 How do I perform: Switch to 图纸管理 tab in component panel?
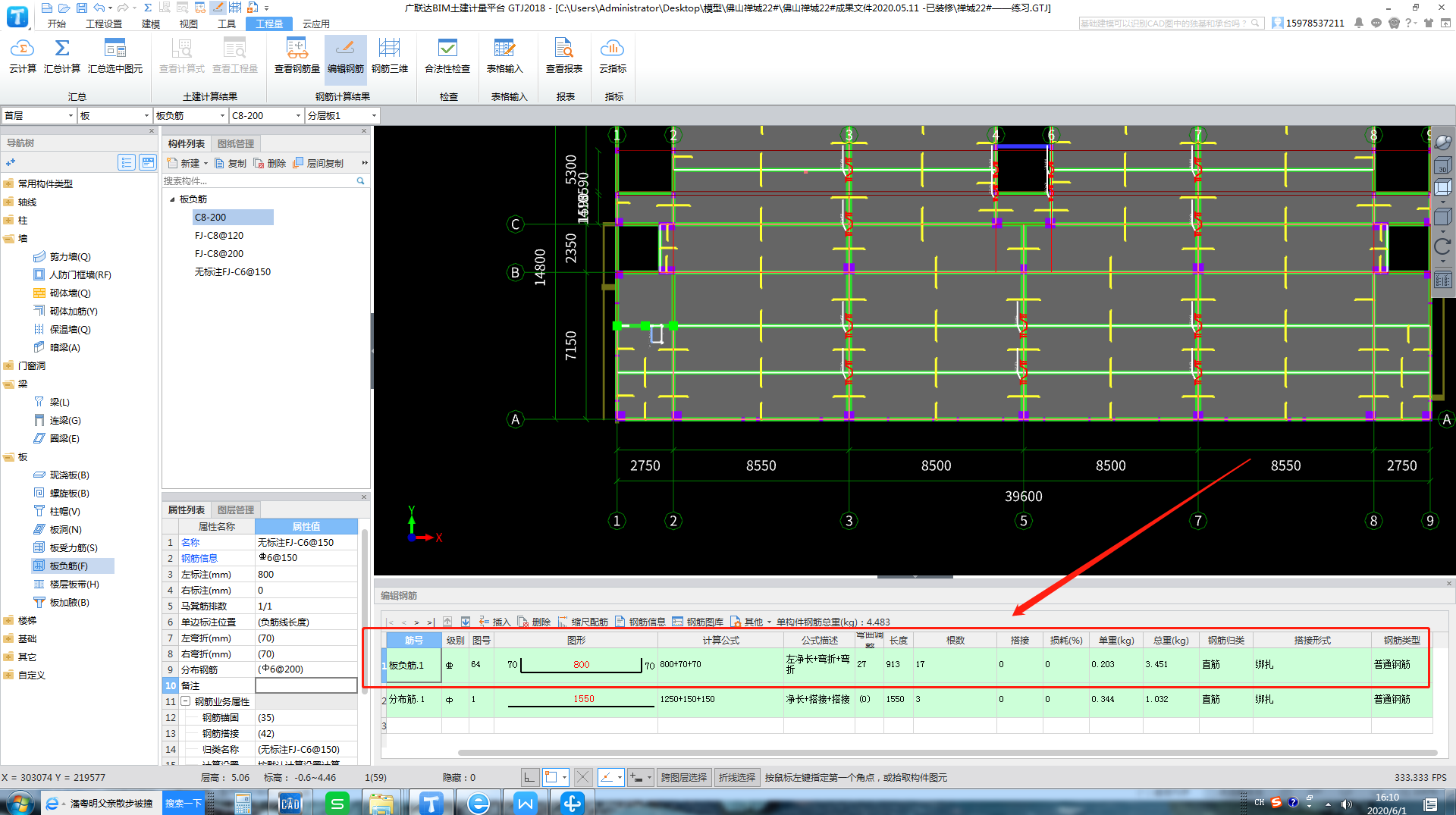236,143
